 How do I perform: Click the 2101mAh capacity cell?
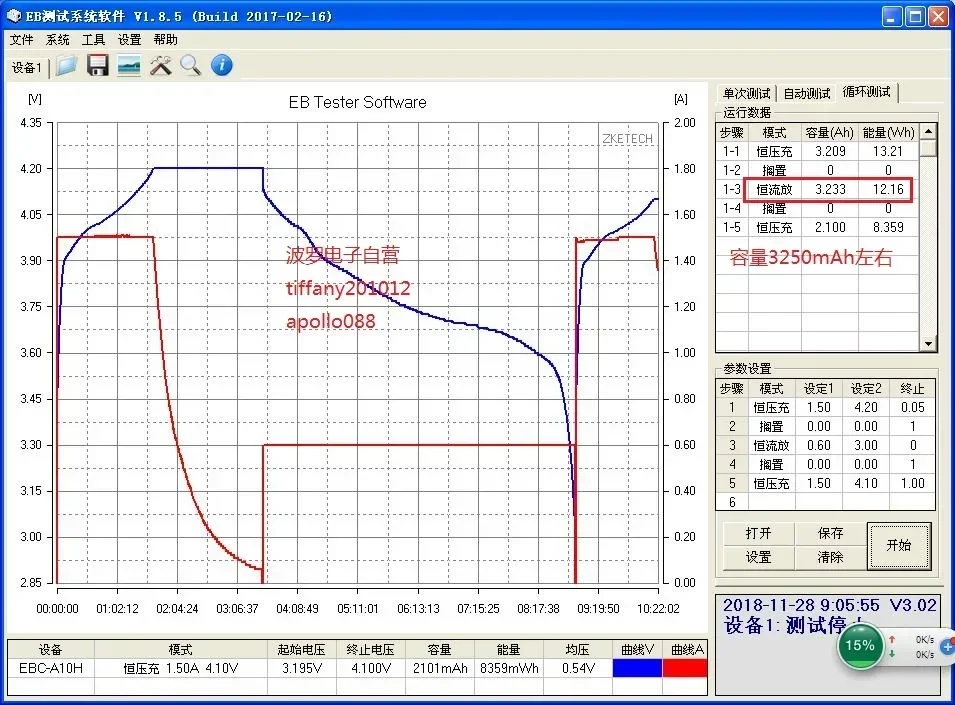(x=440, y=668)
